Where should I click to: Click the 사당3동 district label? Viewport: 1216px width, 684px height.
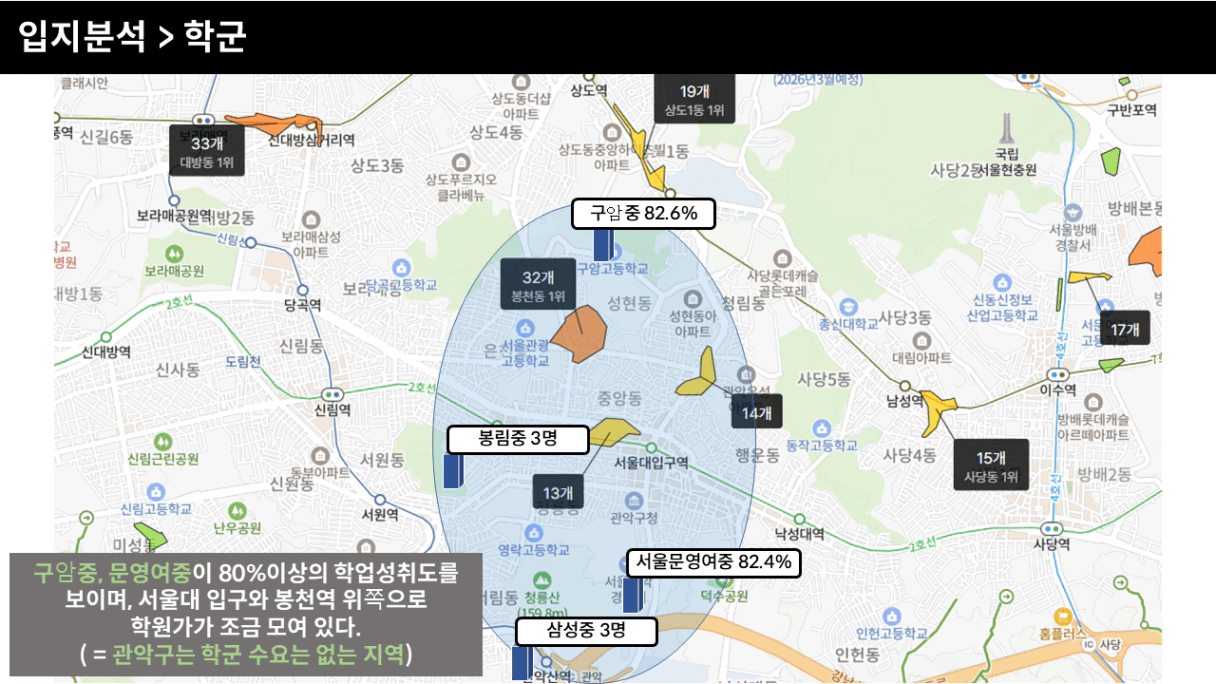pos(905,317)
